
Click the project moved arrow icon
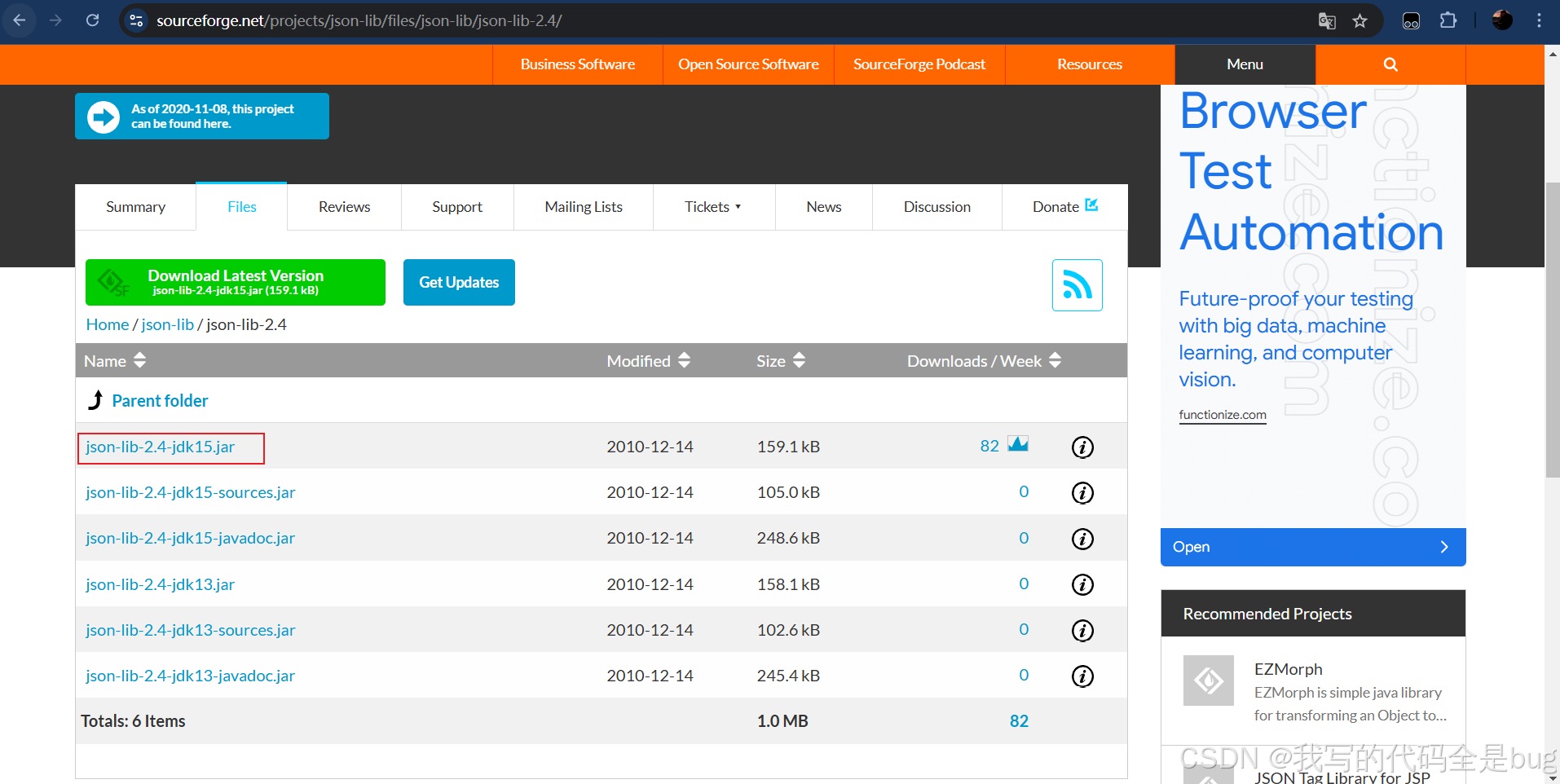(104, 117)
